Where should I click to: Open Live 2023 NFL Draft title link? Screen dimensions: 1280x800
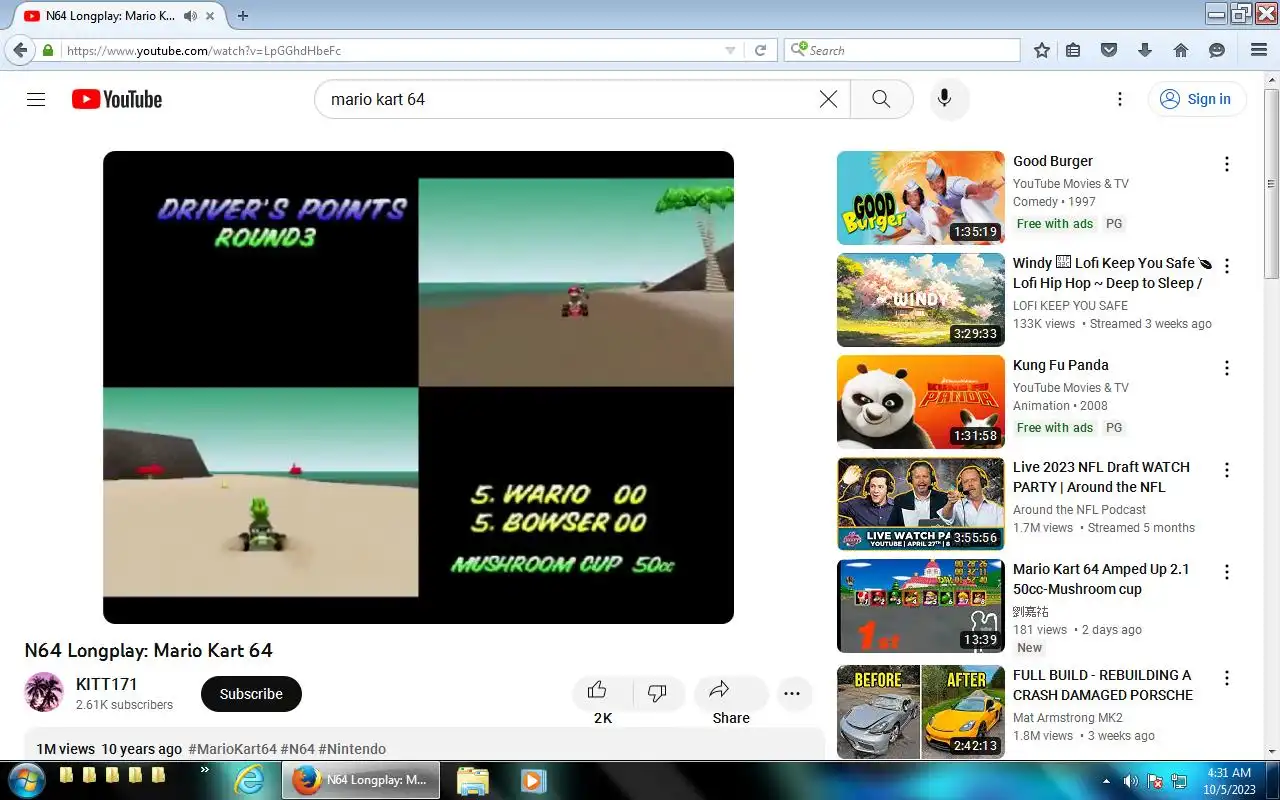(x=1101, y=477)
